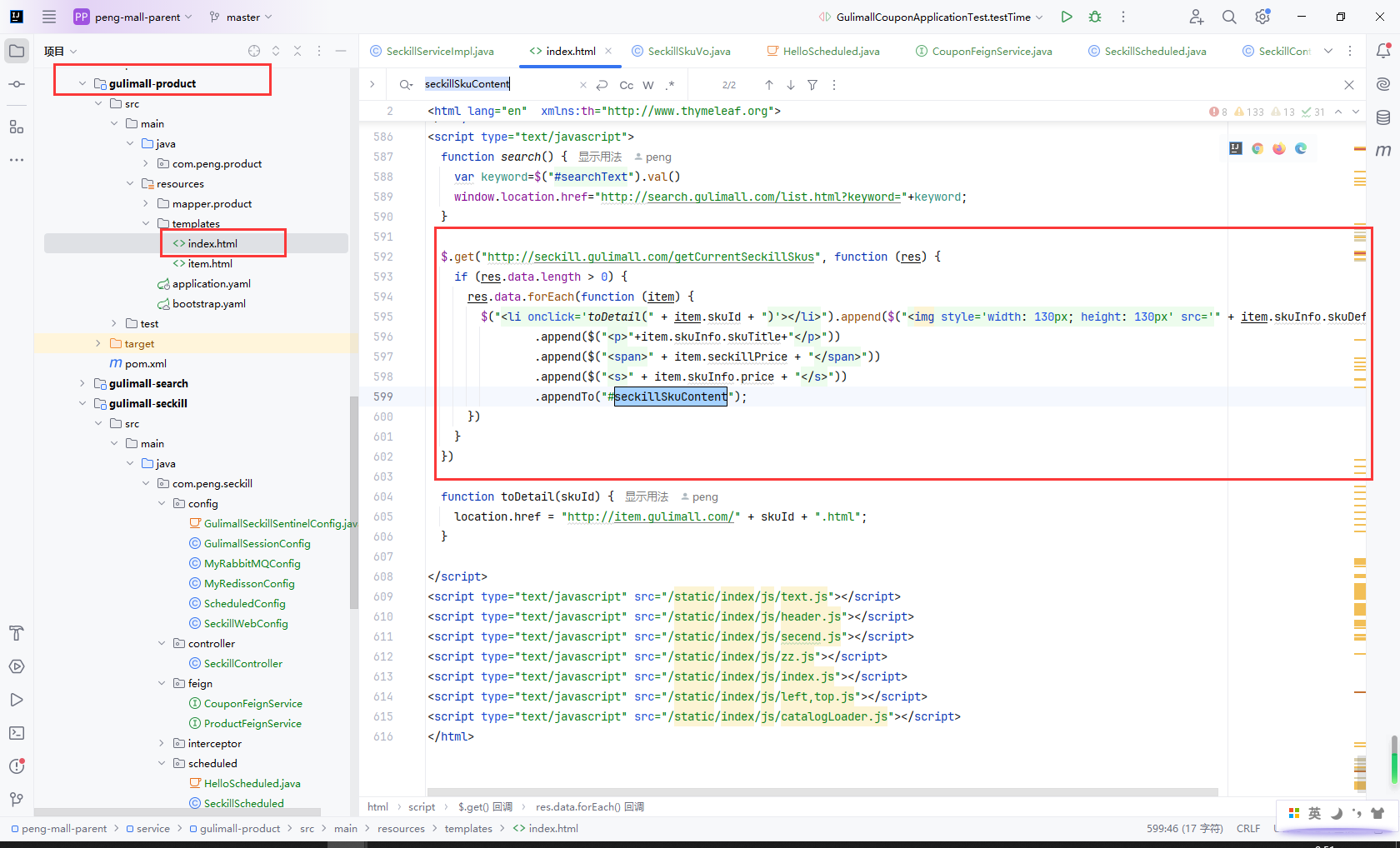This screenshot has height=848, width=1400.
Task: Open the AI Assistant spiral icon
Action: click(x=1383, y=84)
